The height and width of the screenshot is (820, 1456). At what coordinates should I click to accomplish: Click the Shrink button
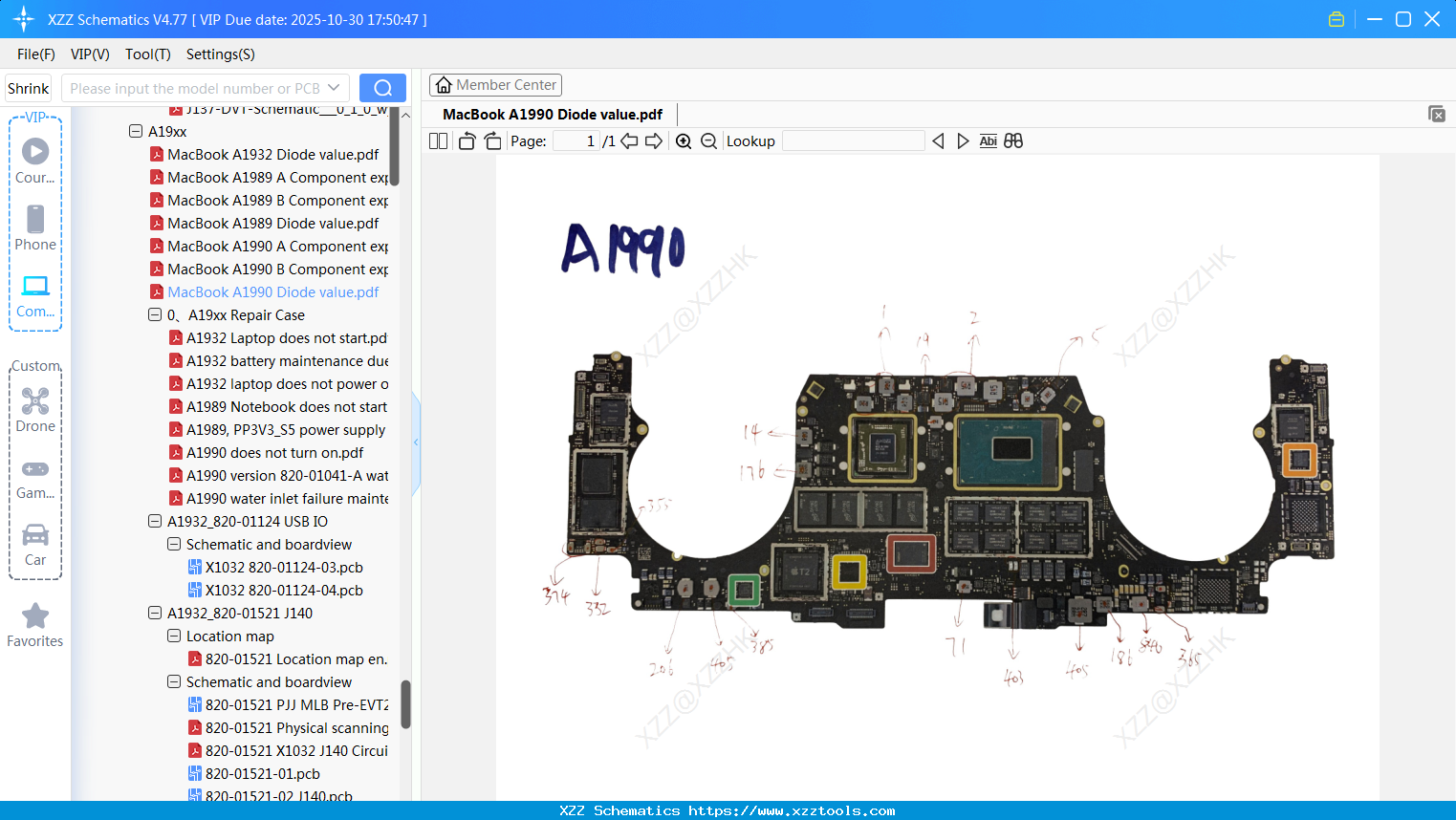pos(29,88)
